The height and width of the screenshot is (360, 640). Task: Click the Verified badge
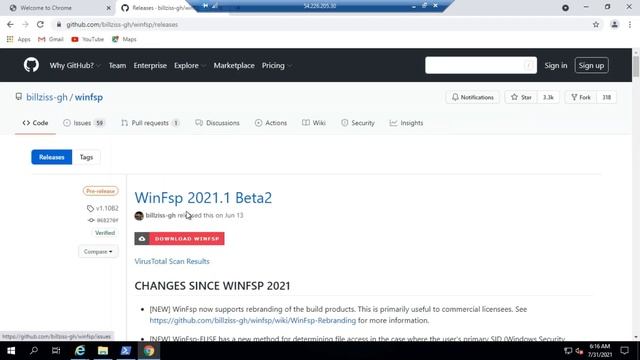105,233
